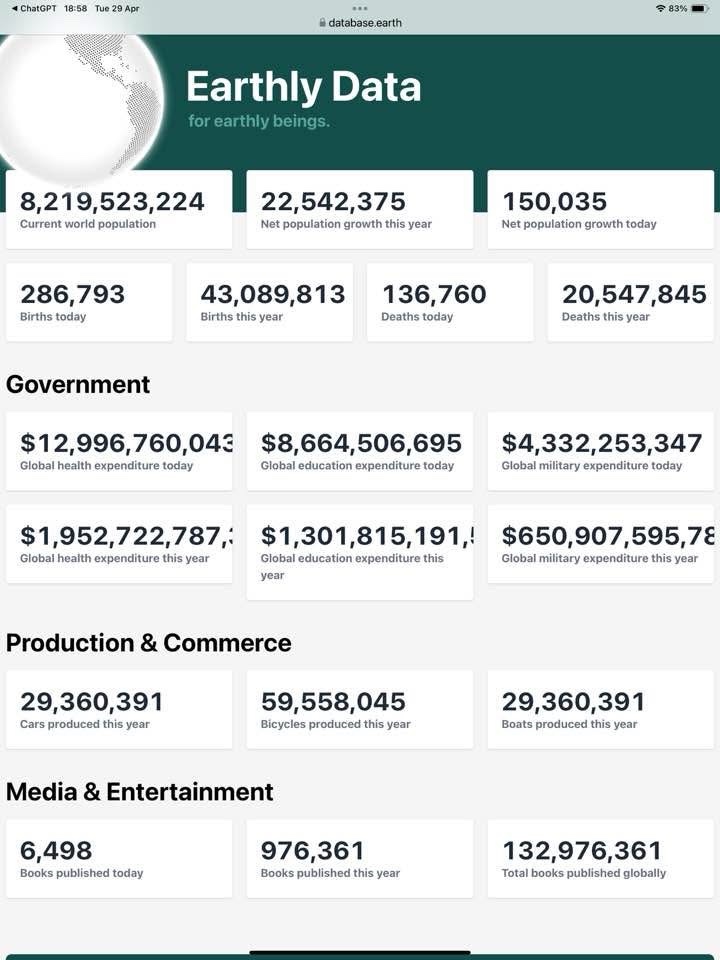Image resolution: width=720 pixels, height=960 pixels.
Task: Open the Births today card
Action: (89, 302)
